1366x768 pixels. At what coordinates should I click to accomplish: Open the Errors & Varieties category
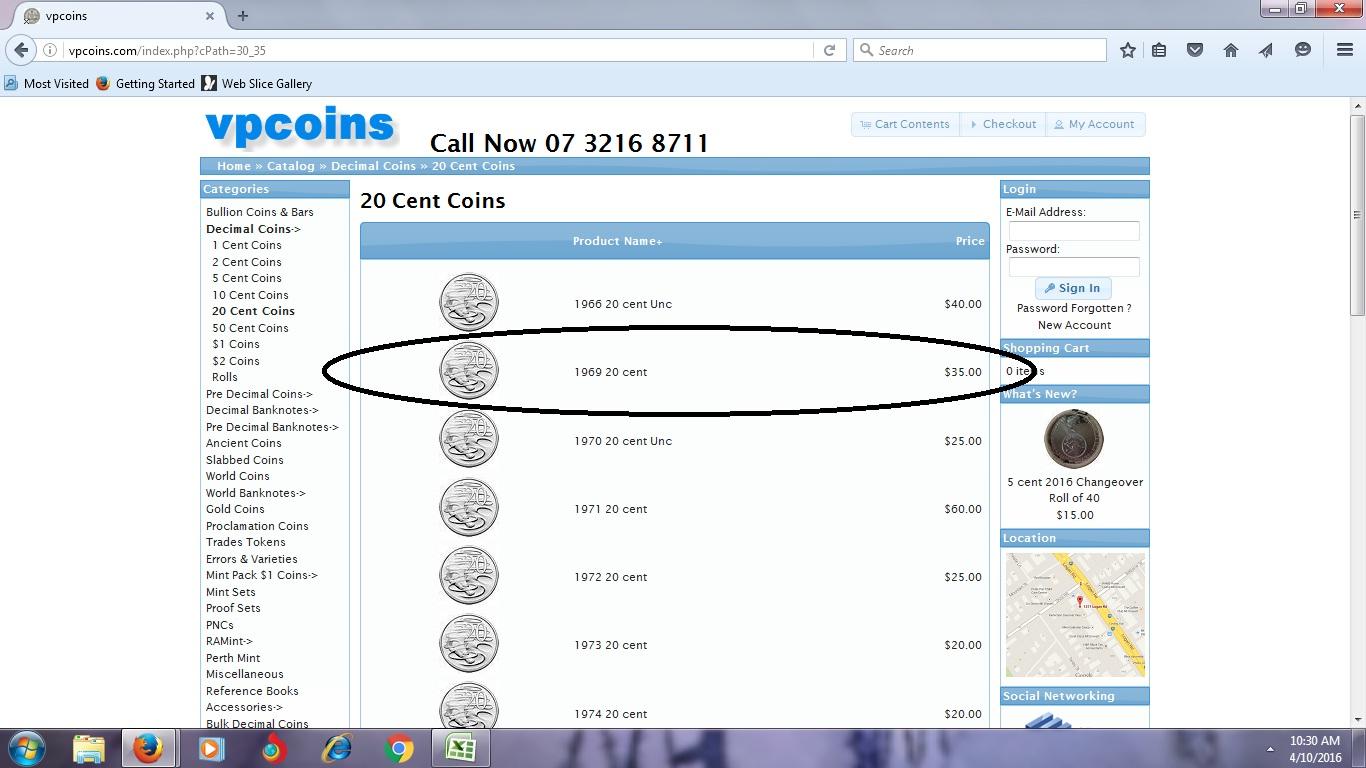pyautogui.click(x=252, y=559)
